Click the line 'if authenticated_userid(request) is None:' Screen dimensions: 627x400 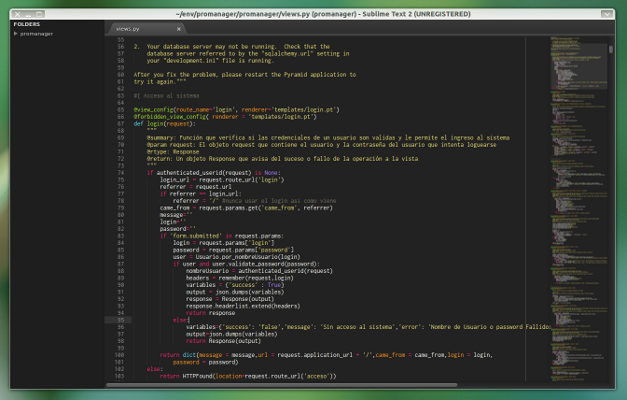coord(214,173)
